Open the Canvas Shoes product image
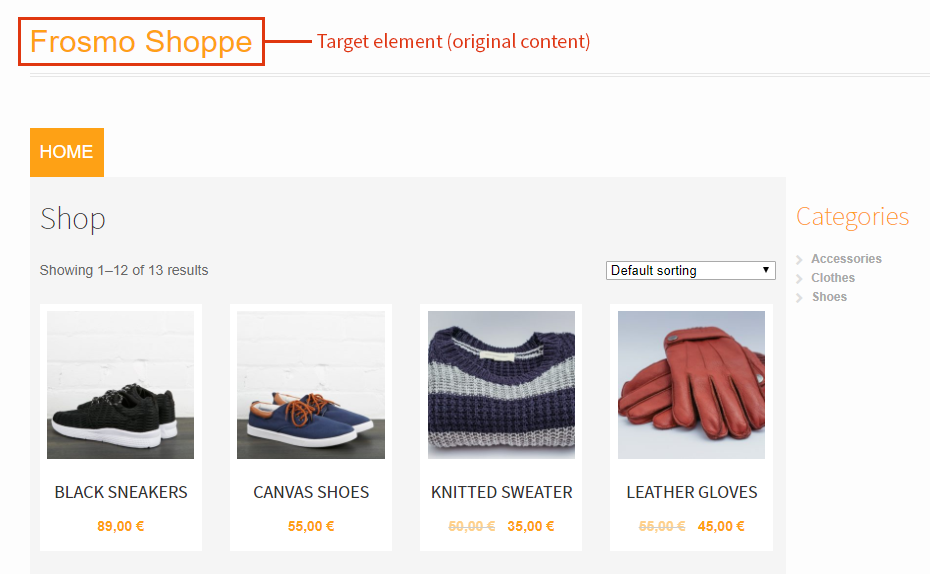Image resolution: width=930 pixels, height=574 pixels. point(311,385)
